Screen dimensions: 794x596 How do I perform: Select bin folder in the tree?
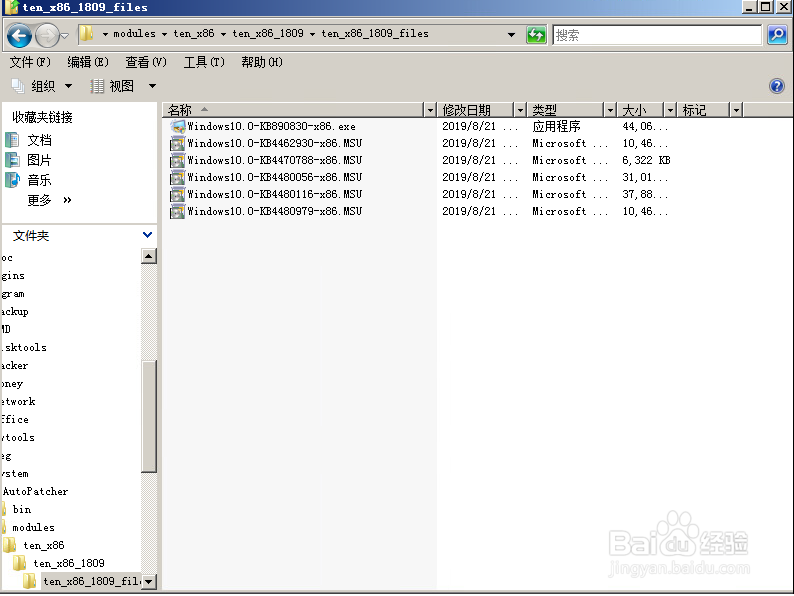click(x=21, y=509)
